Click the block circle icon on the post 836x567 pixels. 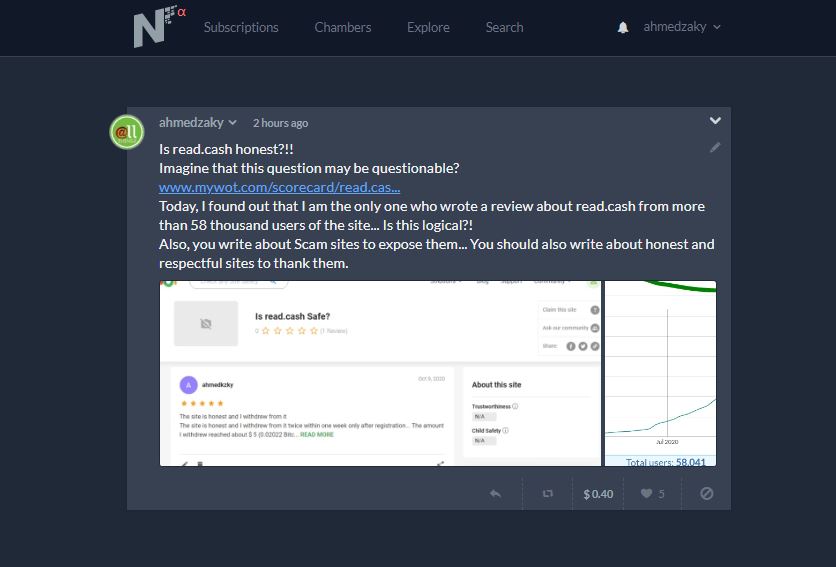706,493
